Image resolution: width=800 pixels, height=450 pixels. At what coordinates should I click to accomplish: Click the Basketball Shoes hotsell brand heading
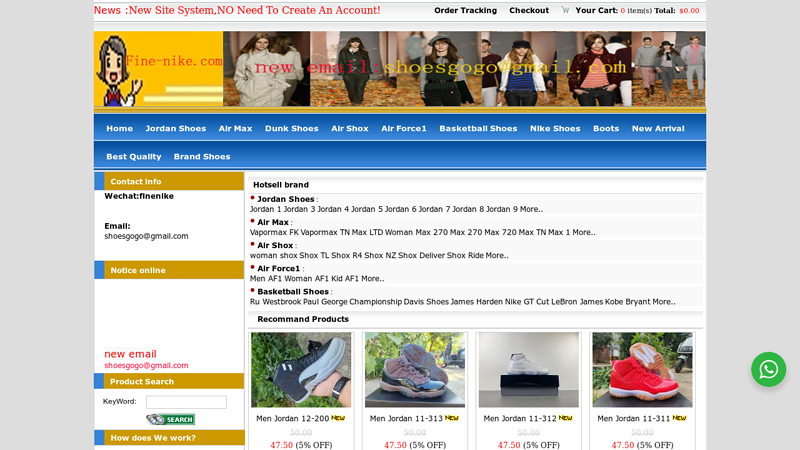pos(293,291)
